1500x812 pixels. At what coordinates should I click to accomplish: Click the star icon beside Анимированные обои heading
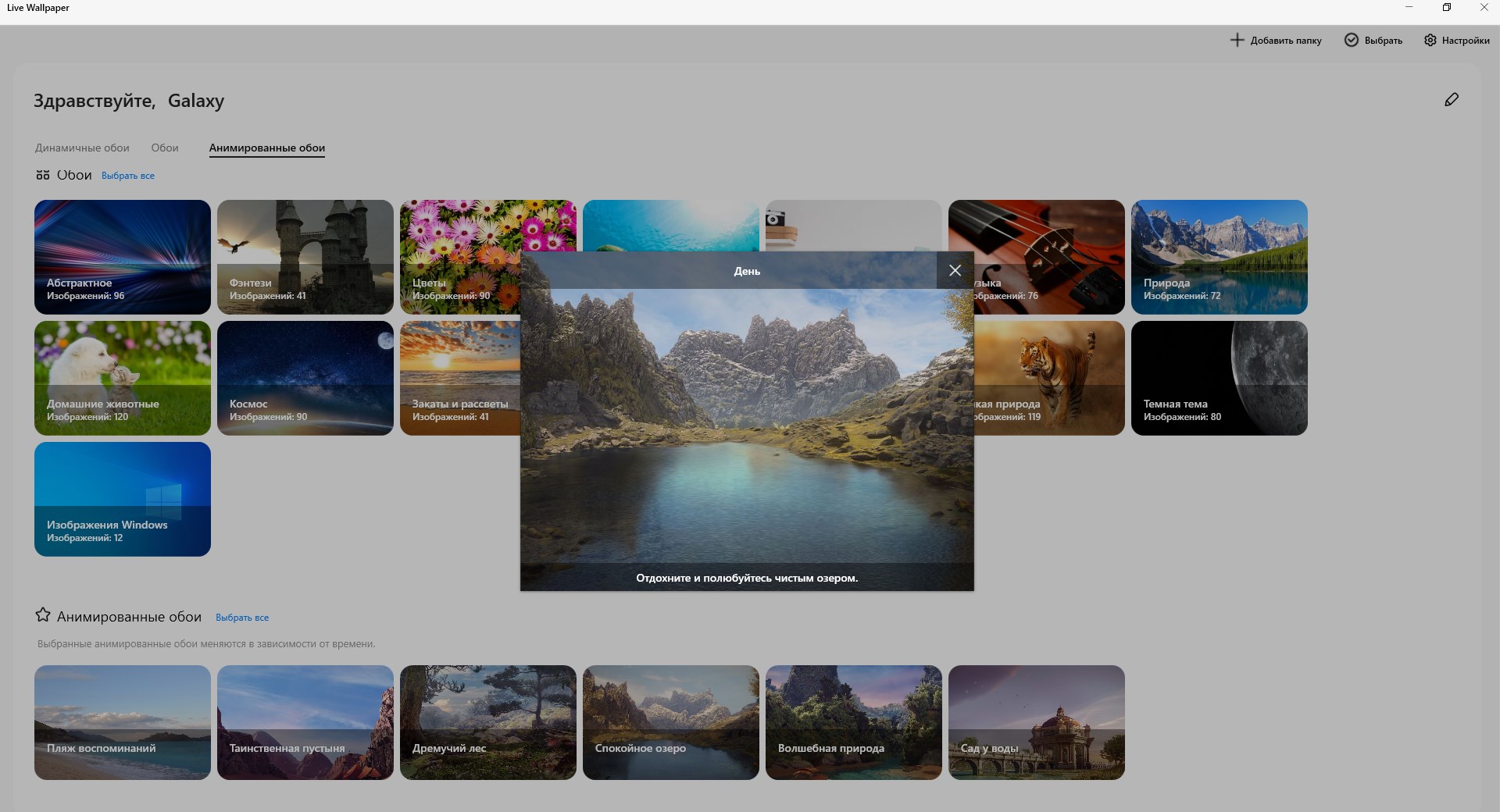pos(43,615)
